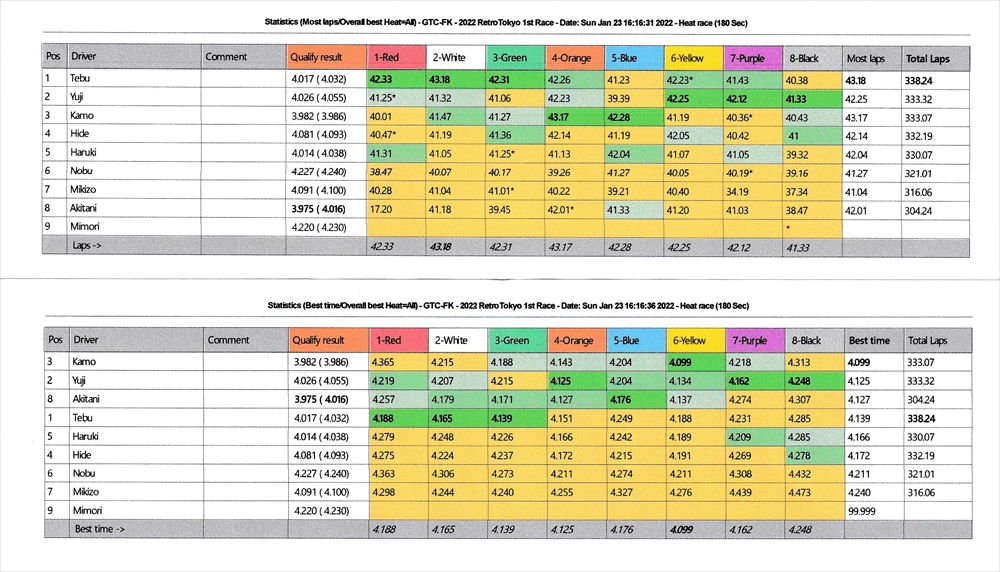This screenshot has width=1000, height=572.
Task: Select the Statistics (Most laps) report title
Action: click(500, 21)
